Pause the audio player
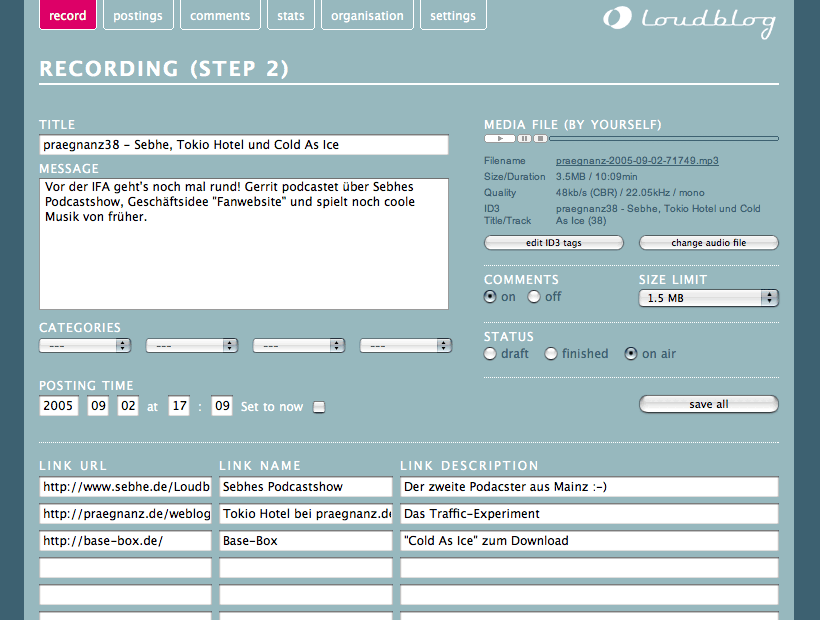 (525, 139)
